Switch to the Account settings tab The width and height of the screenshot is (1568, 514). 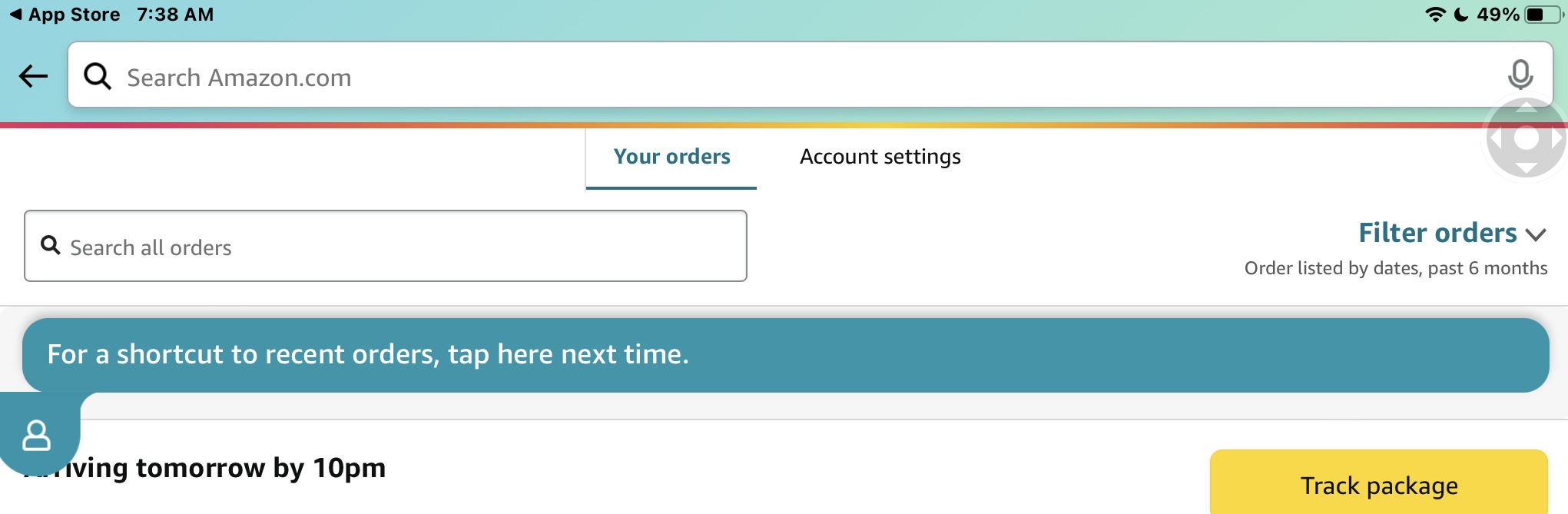pyautogui.click(x=880, y=157)
